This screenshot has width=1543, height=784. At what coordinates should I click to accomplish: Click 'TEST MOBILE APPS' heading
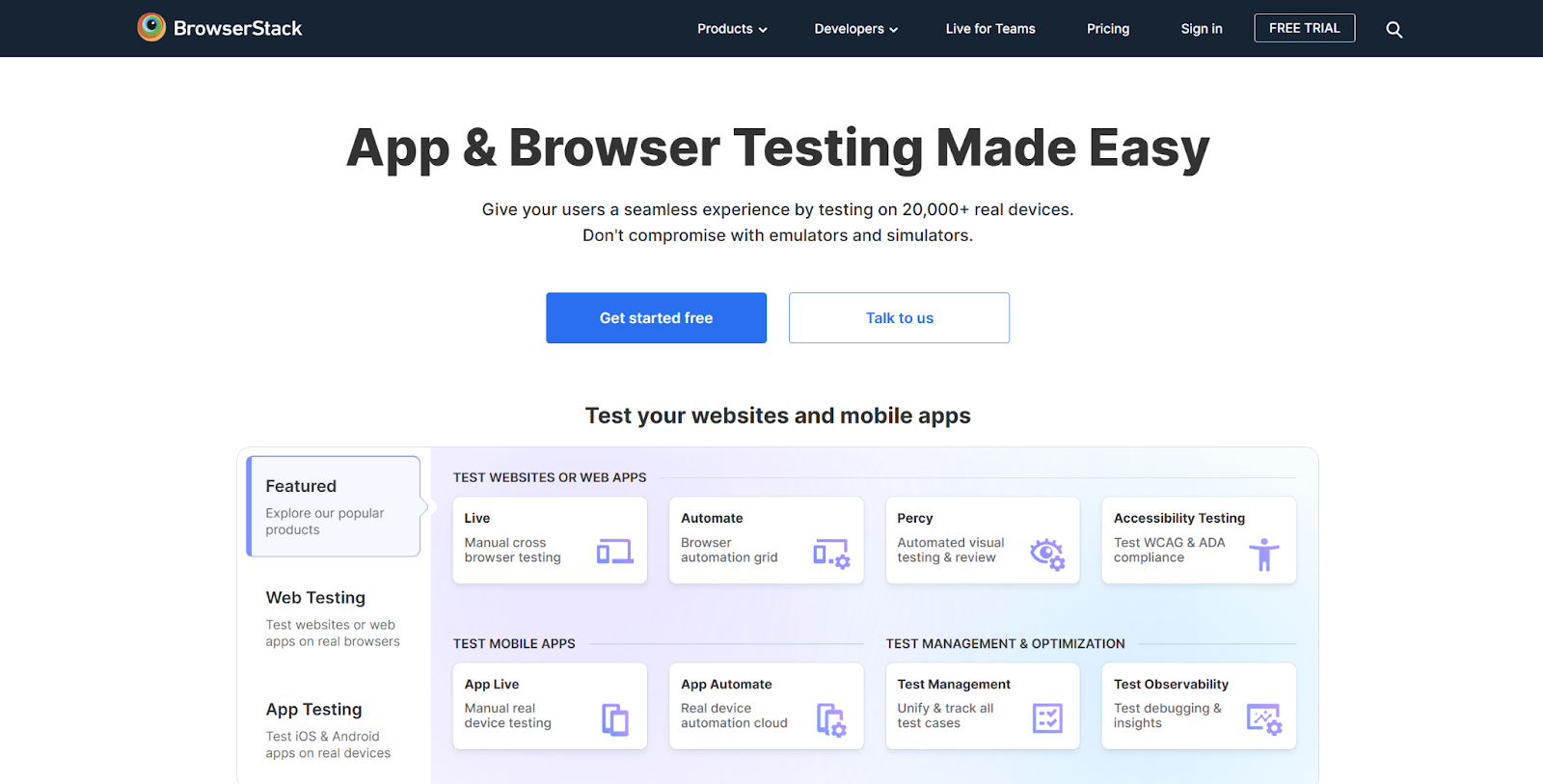point(514,643)
